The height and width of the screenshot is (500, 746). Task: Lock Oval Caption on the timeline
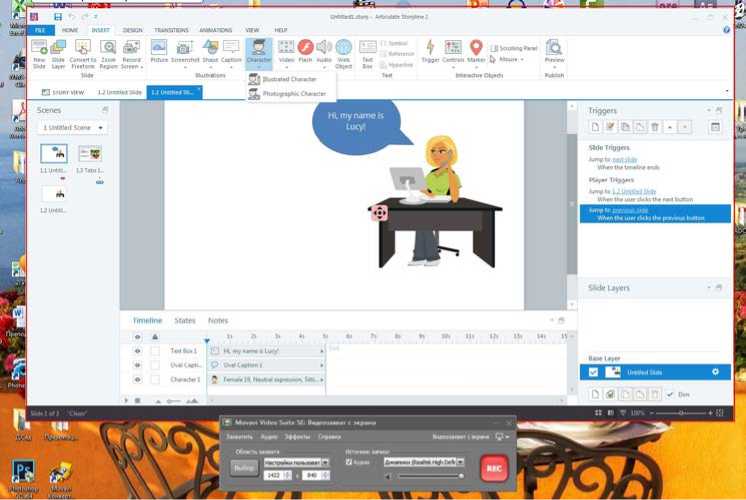coord(155,365)
